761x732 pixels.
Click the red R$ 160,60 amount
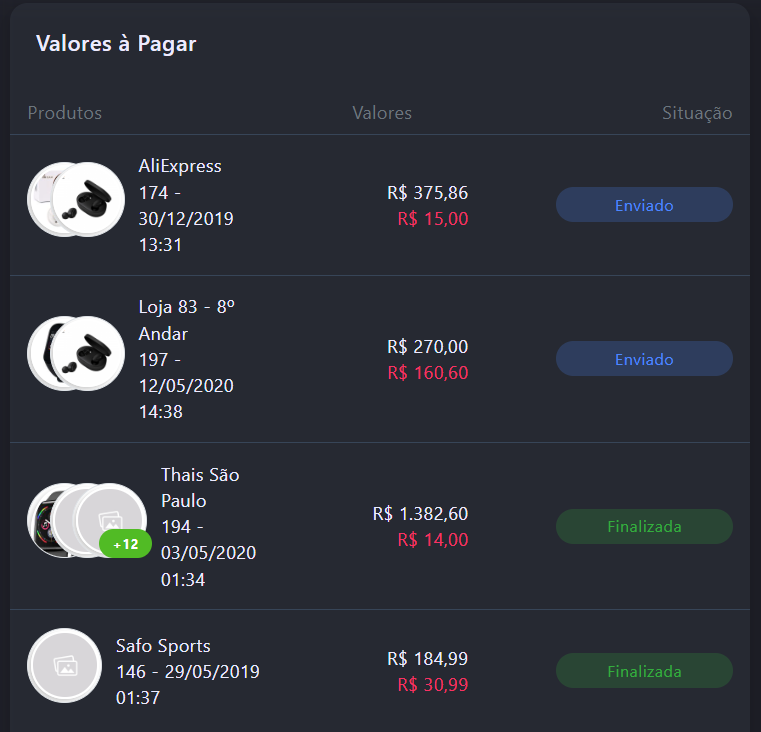click(x=432, y=373)
